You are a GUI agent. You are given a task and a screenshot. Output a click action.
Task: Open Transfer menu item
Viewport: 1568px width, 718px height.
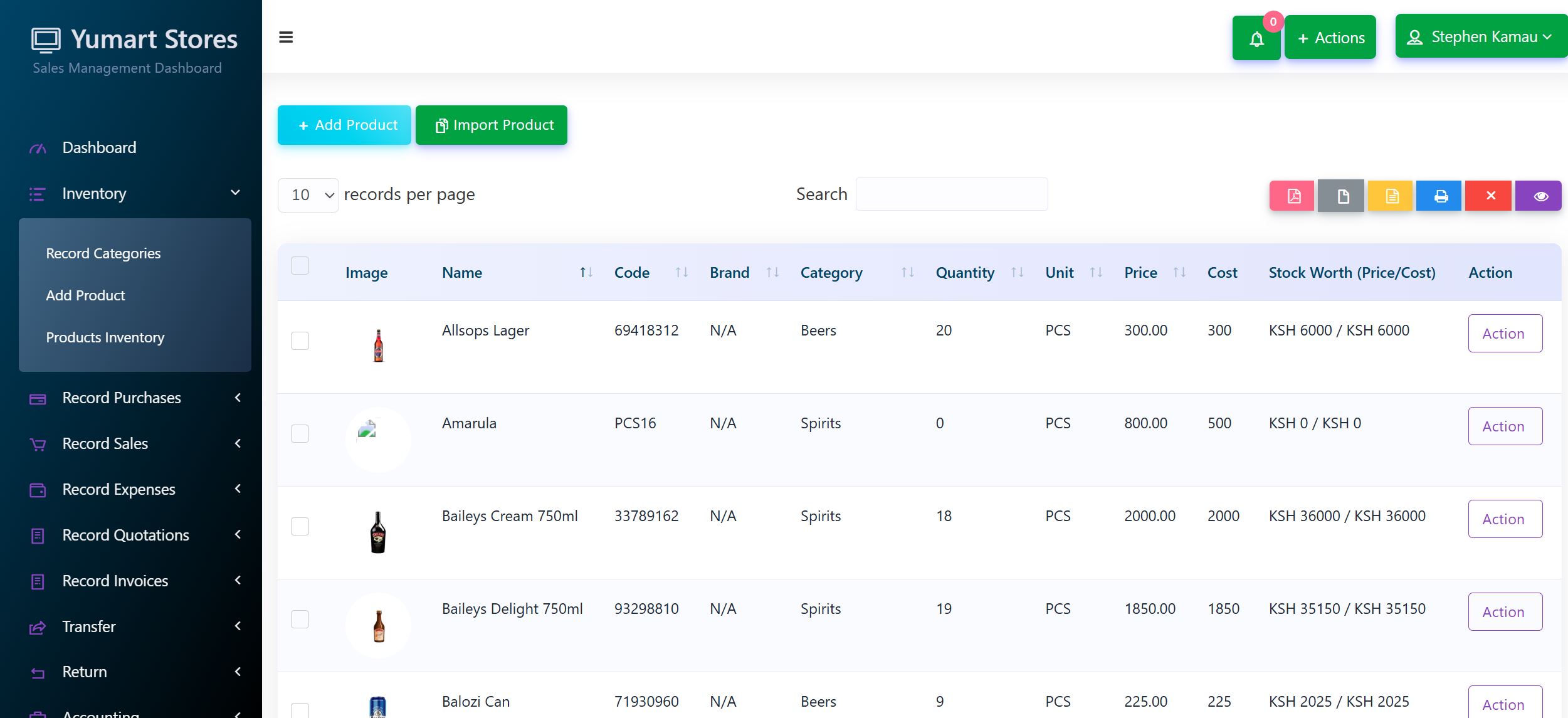tap(89, 626)
